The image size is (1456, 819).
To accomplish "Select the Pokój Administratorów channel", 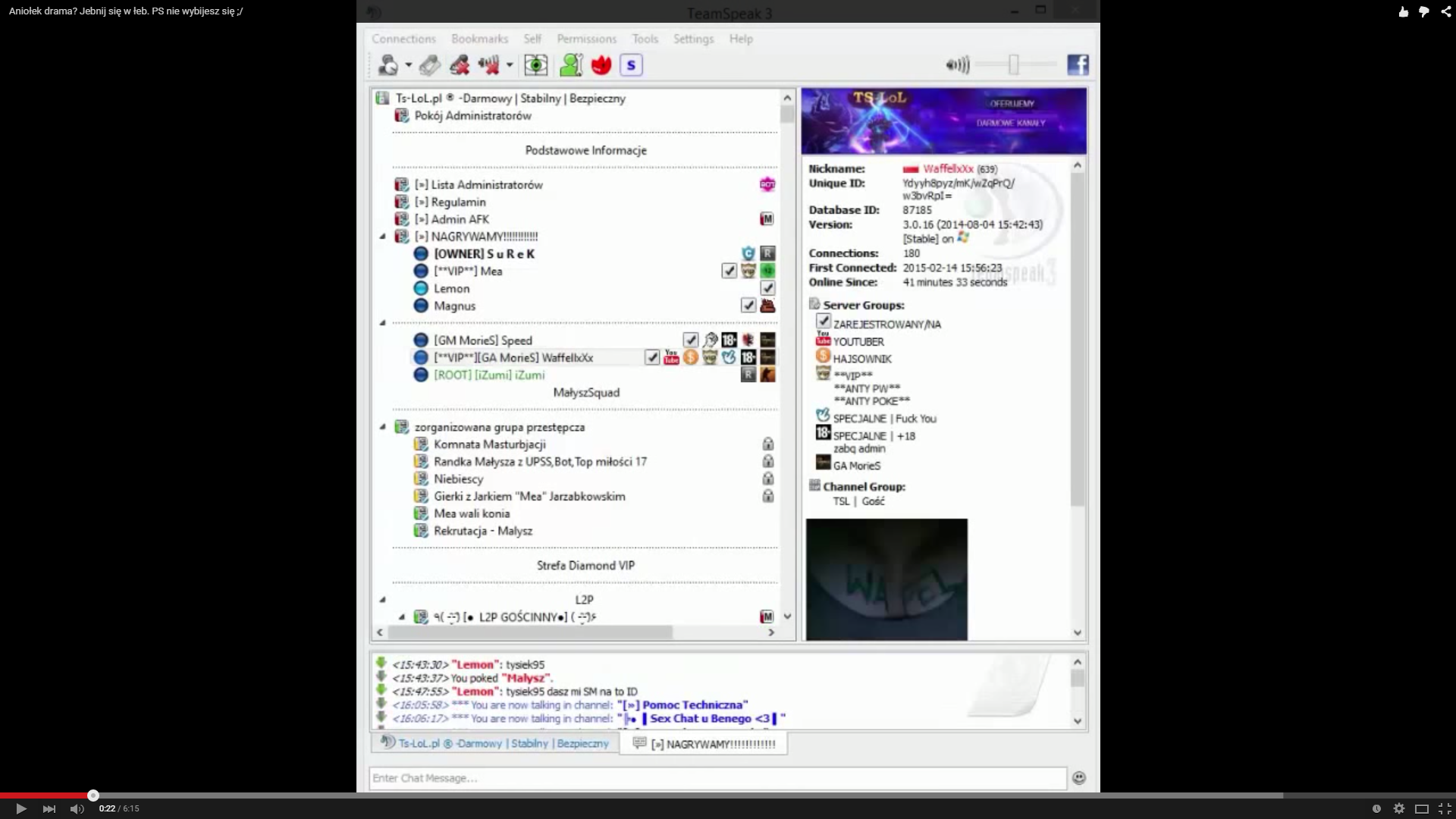I will tap(472, 116).
